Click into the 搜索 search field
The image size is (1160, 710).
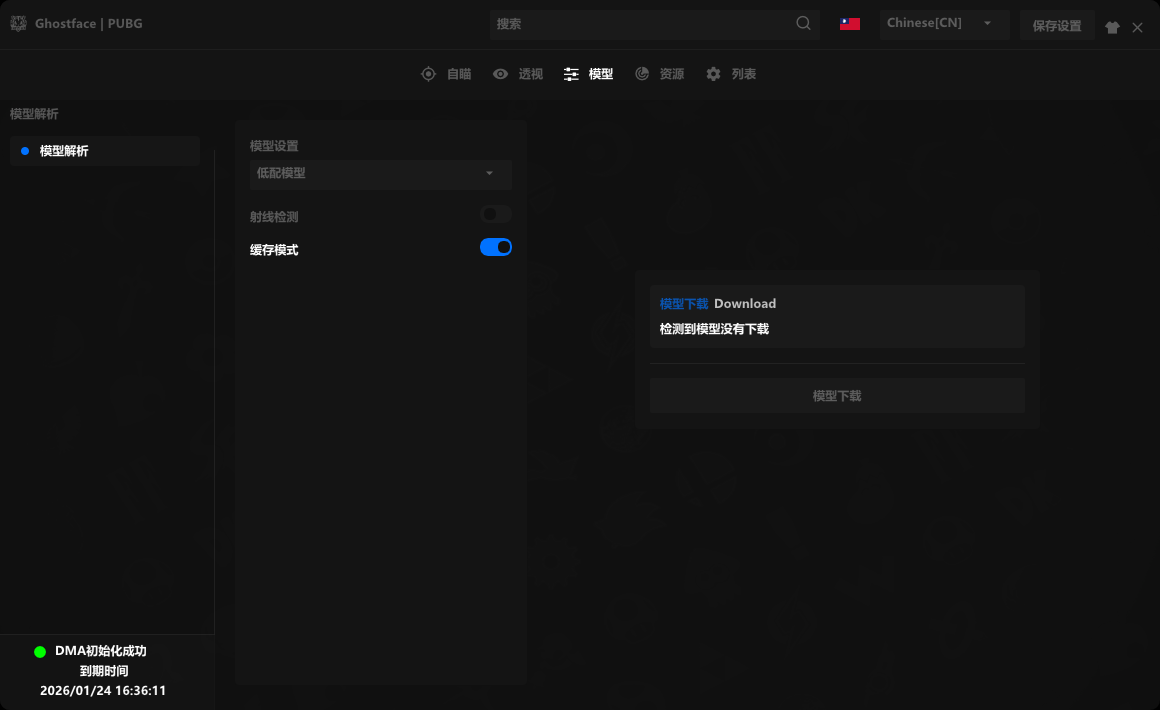click(640, 24)
